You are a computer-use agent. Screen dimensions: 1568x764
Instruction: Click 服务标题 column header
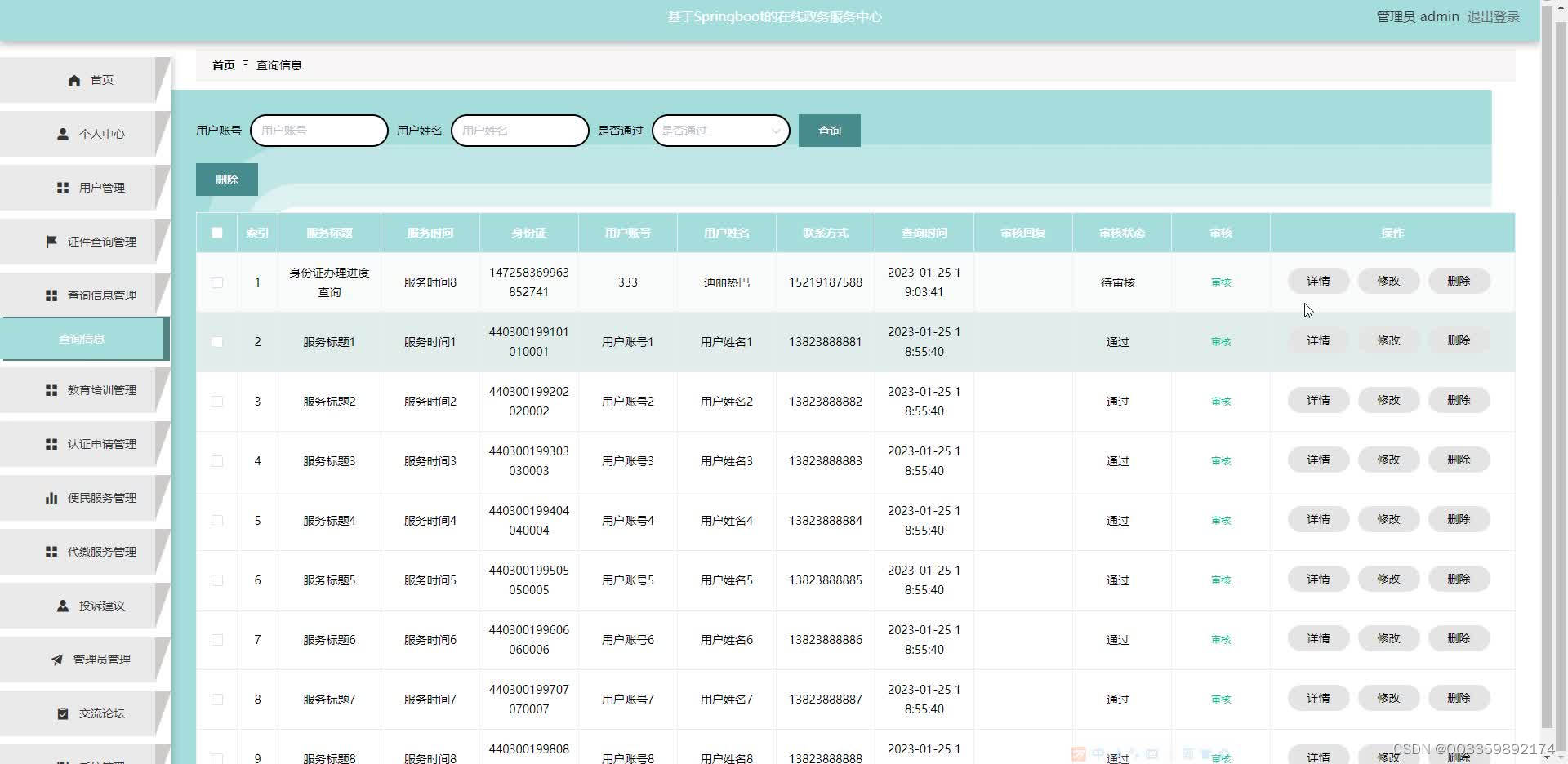point(329,233)
